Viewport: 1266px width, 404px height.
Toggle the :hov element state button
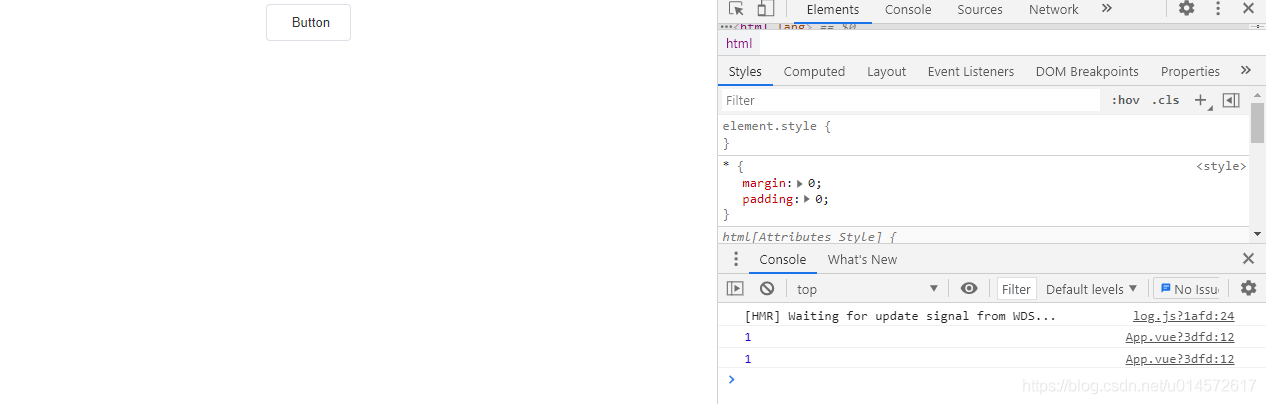point(1125,100)
